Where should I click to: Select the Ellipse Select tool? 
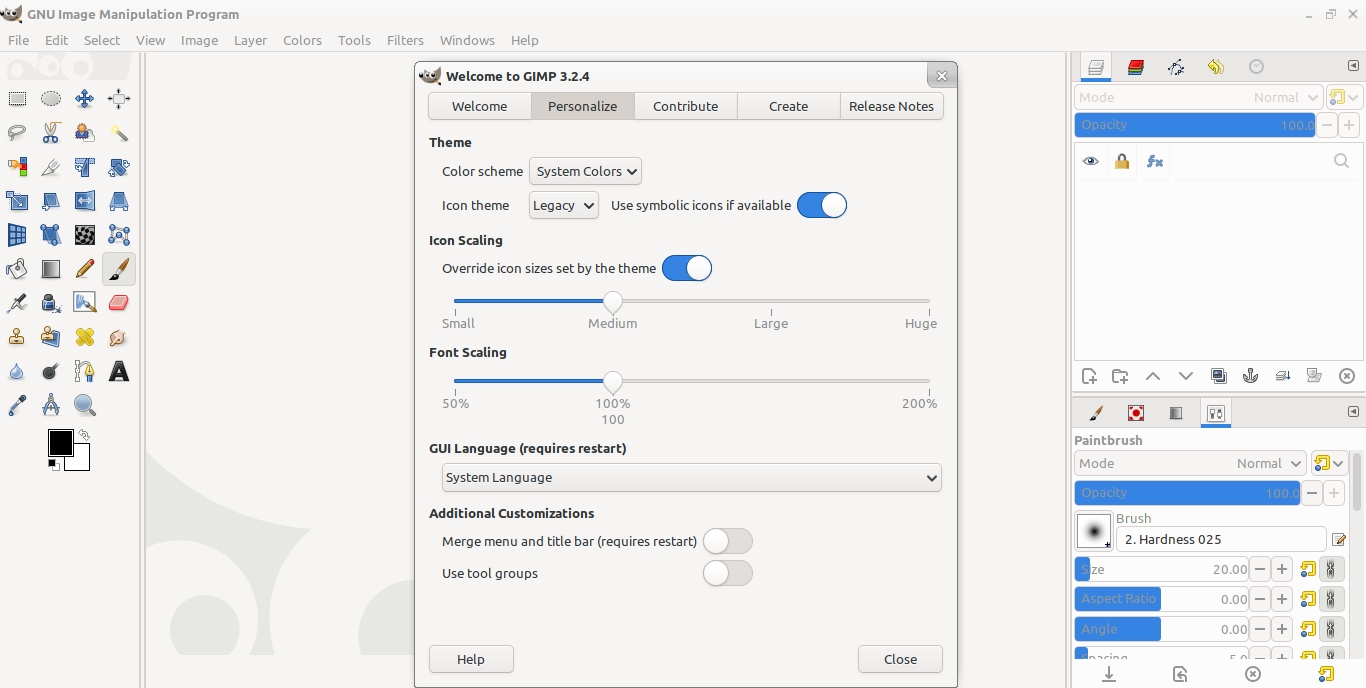tap(51, 98)
